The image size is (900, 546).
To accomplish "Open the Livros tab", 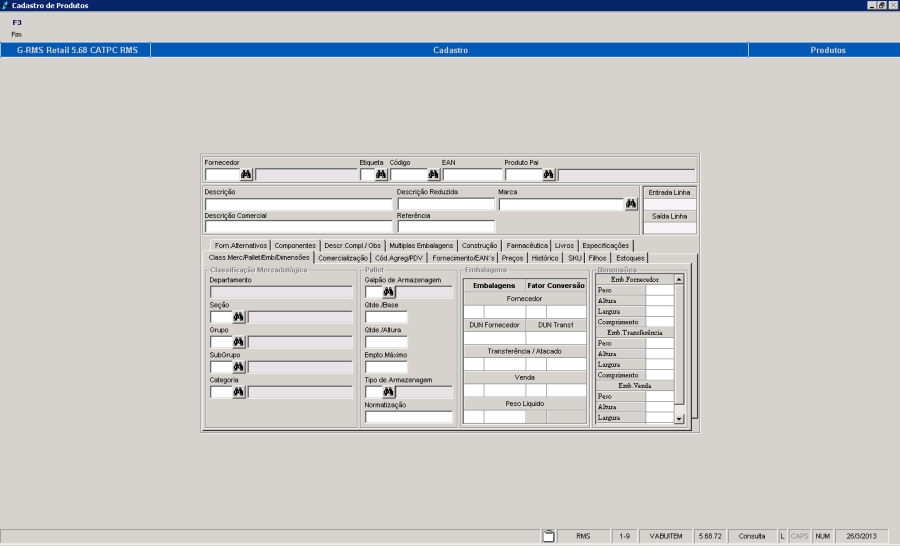I will pos(564,246).
